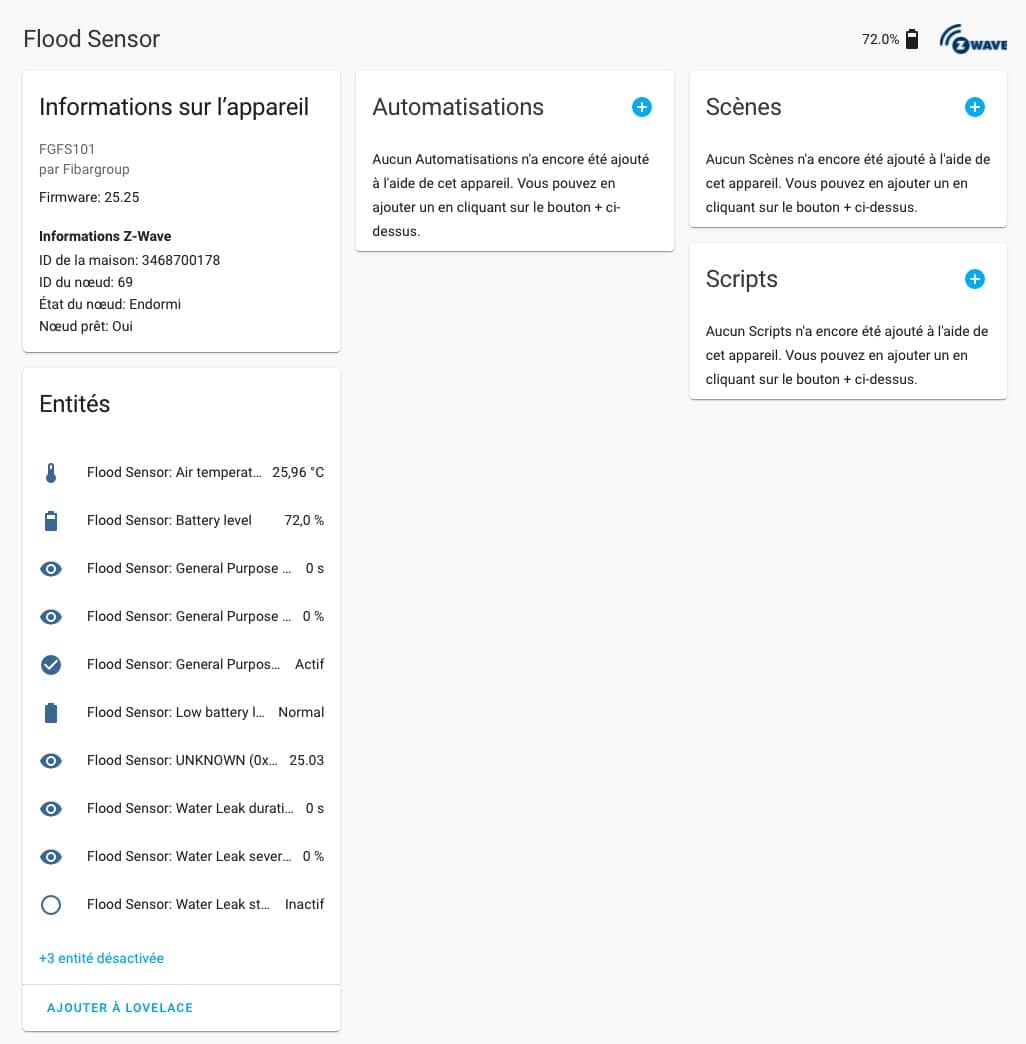Click AJOUTER À LOVELACE button

click(x=120, y=1007)
